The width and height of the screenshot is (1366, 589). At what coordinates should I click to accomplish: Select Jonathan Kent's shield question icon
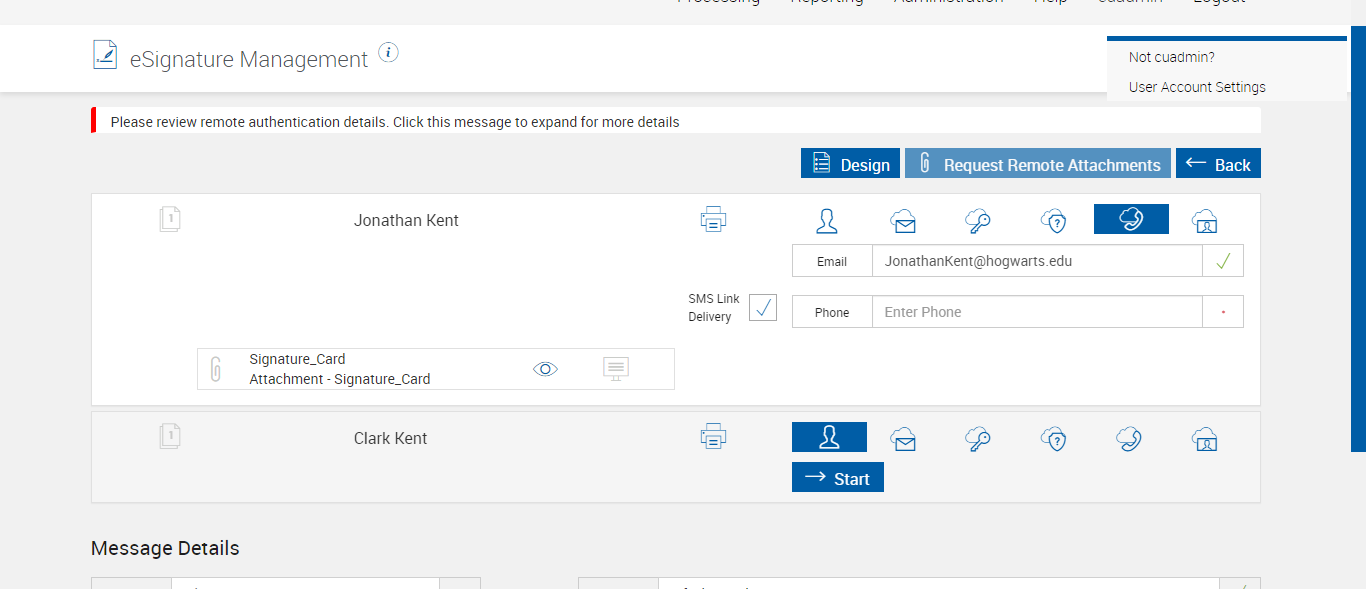coord(1054,220)
